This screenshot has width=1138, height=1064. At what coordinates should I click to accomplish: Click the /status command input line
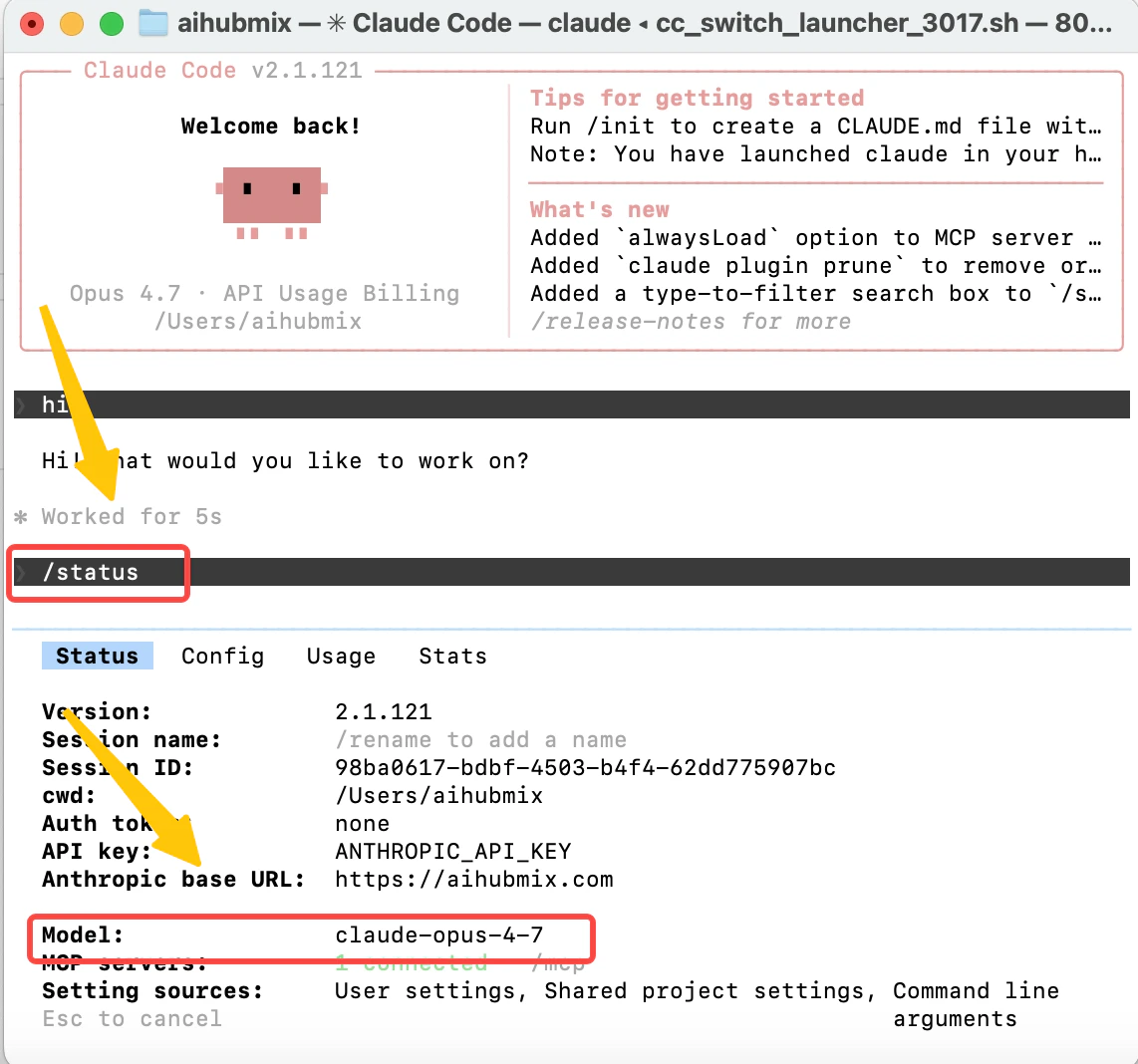click(x=571, y=572)
